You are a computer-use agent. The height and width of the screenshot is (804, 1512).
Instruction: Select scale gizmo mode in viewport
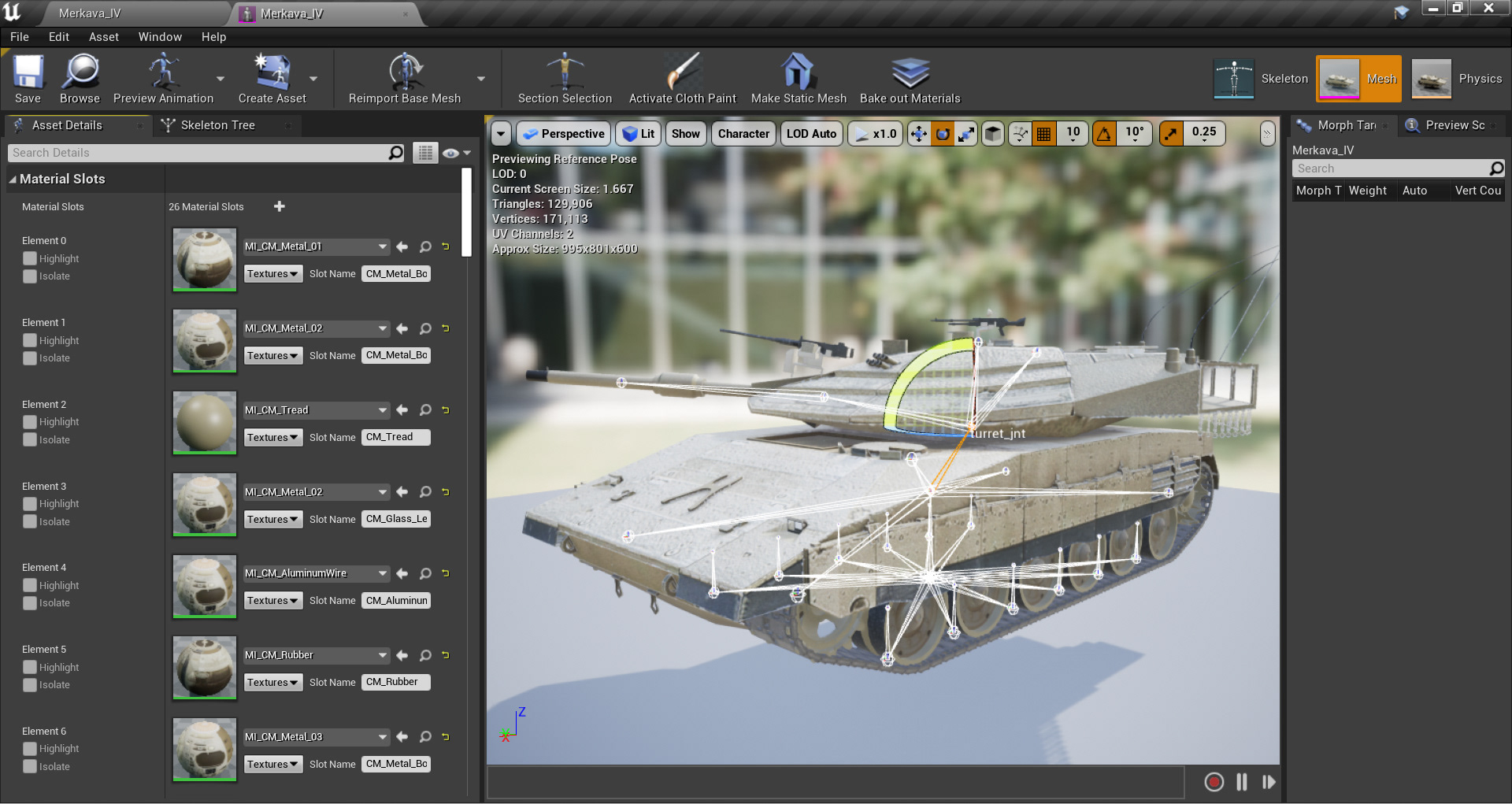point(966,134)
